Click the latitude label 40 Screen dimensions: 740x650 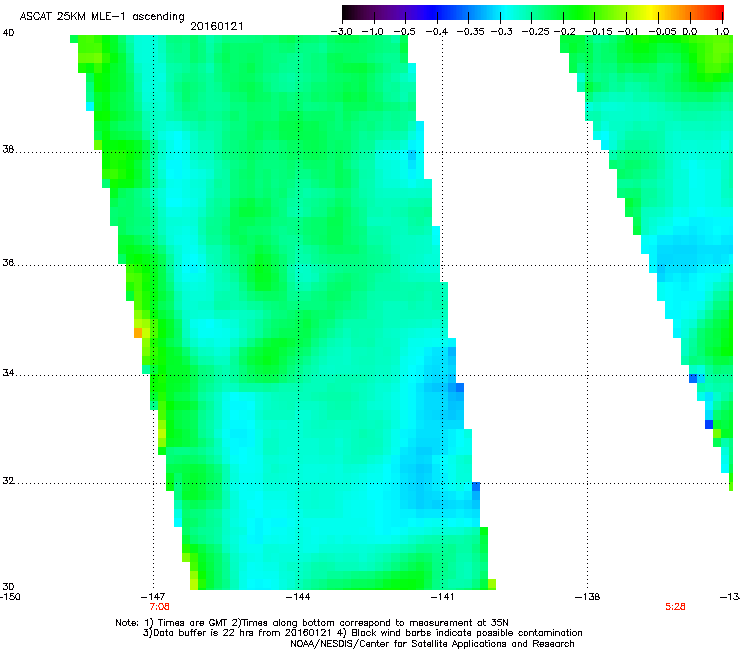click(x=8, y=33)
